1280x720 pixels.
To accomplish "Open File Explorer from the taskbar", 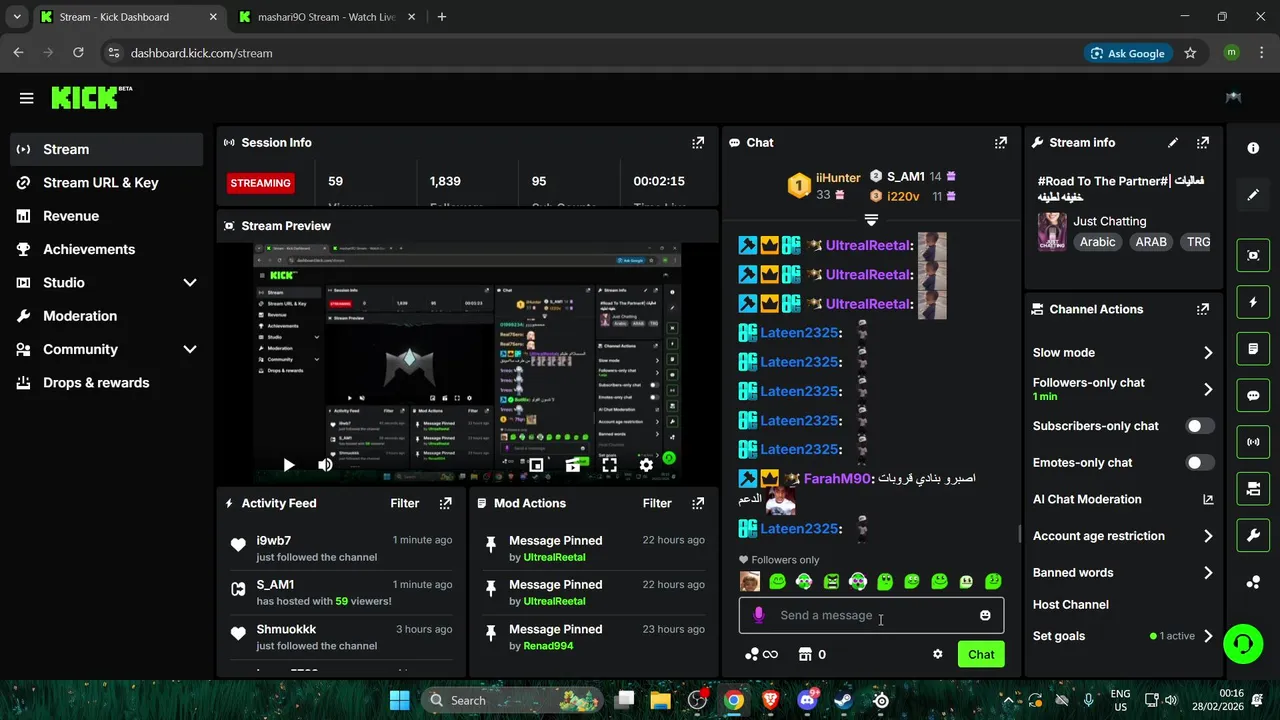I will pyautogui.click(x=661, y=700).
